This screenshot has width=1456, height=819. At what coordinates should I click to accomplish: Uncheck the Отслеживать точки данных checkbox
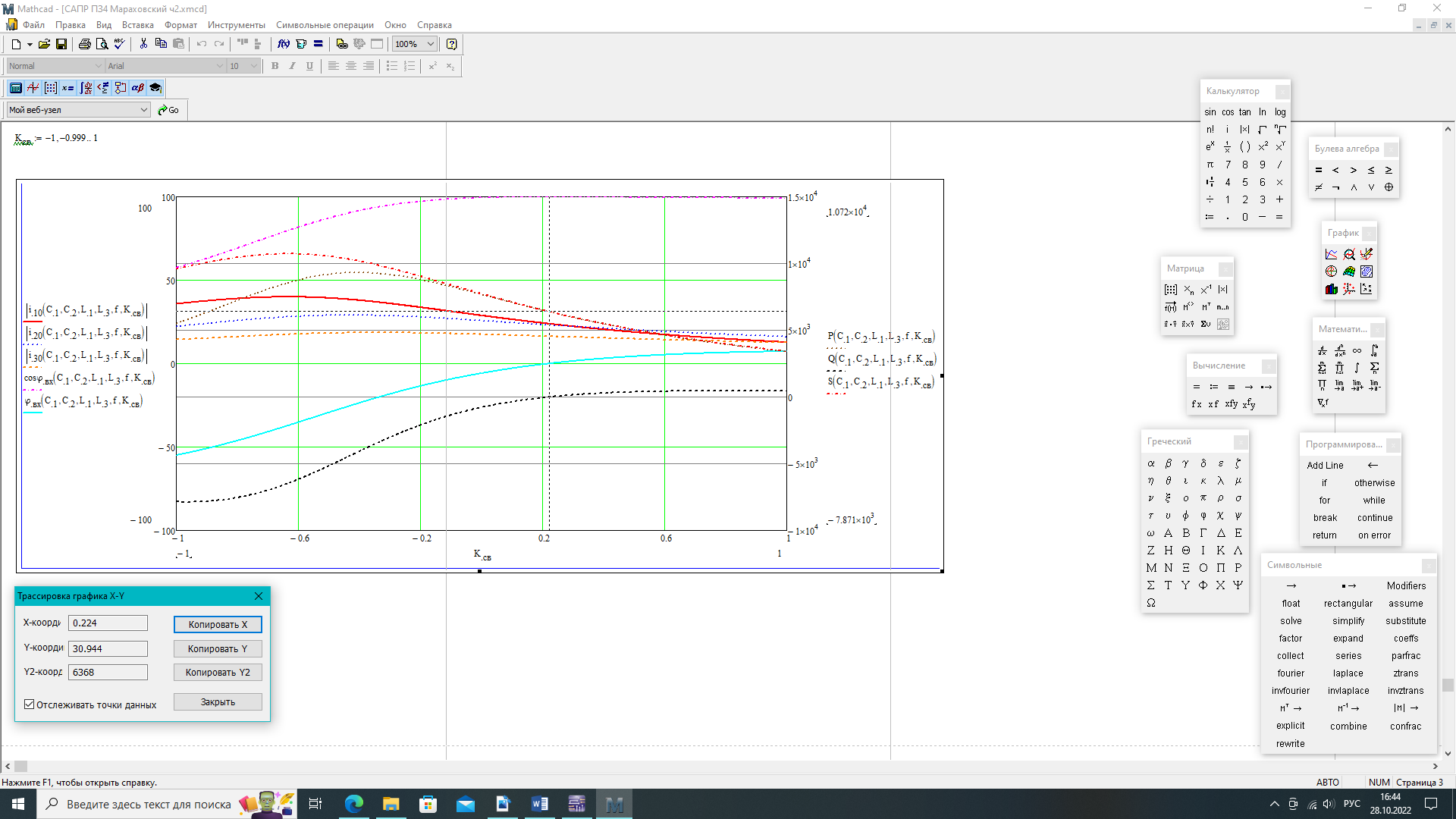29,704
